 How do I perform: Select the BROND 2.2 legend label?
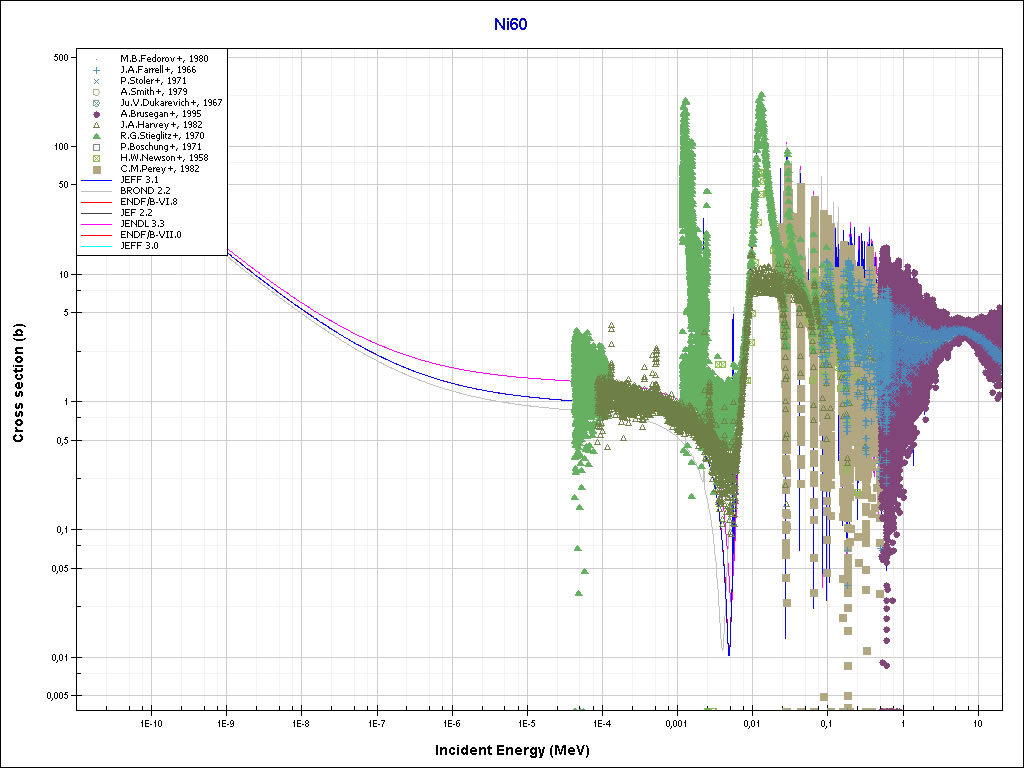coord(148,191)
